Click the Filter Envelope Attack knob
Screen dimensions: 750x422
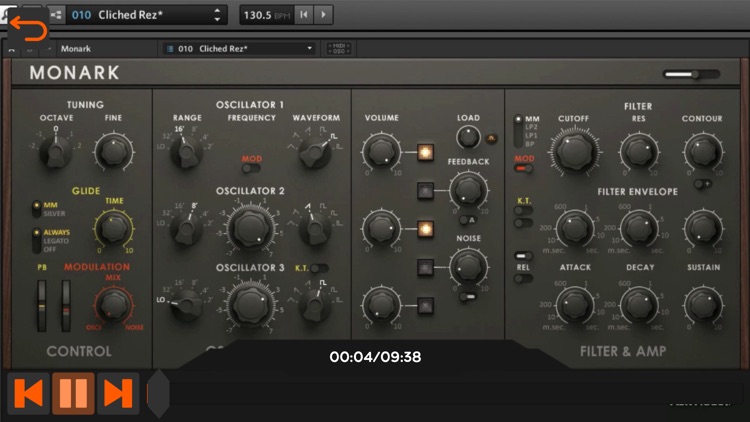click(574, 228)
